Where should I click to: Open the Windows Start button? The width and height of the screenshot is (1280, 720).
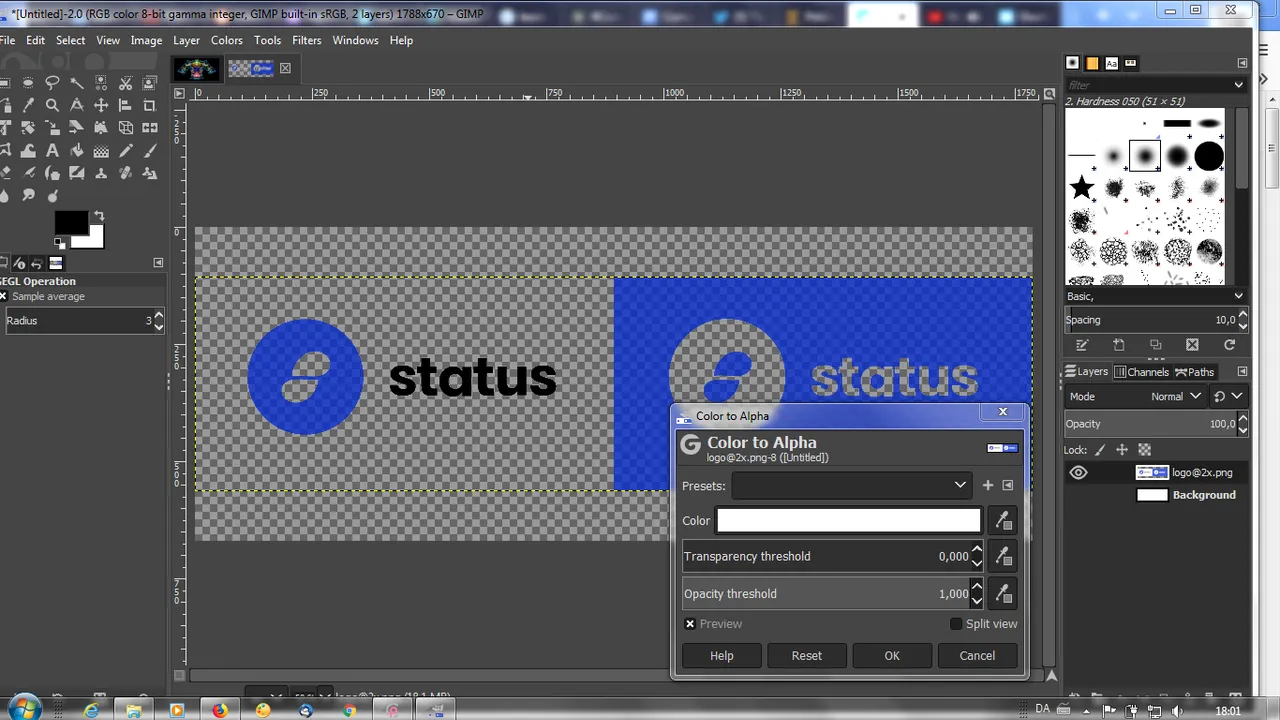point(24,709)
